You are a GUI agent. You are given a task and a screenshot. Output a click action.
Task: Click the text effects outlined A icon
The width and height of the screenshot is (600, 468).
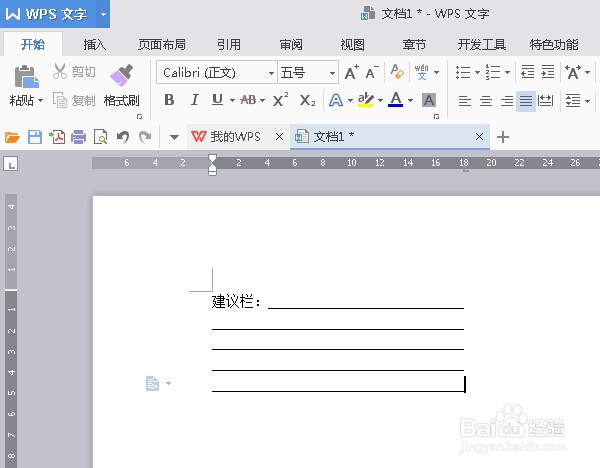(336, 100)
